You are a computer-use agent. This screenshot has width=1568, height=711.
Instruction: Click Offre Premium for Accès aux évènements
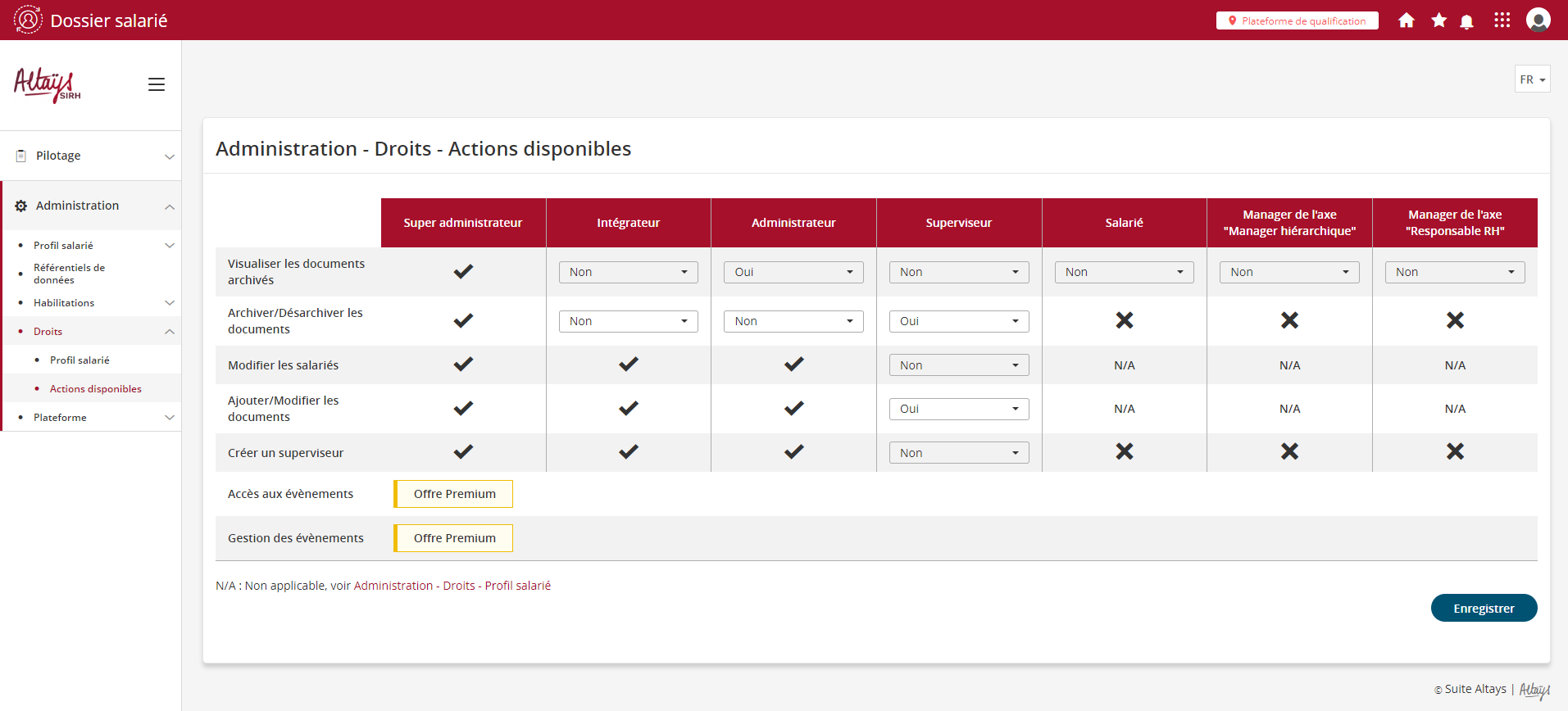(x=454, y=494)
